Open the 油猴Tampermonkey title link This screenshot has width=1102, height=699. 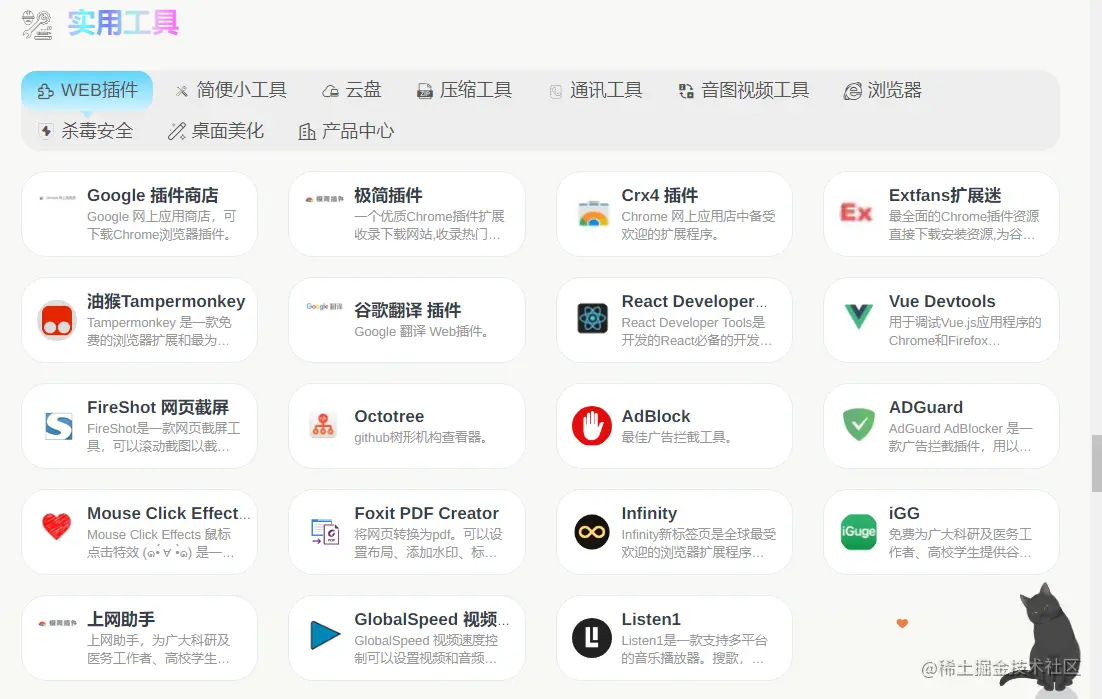pos(166,301)
